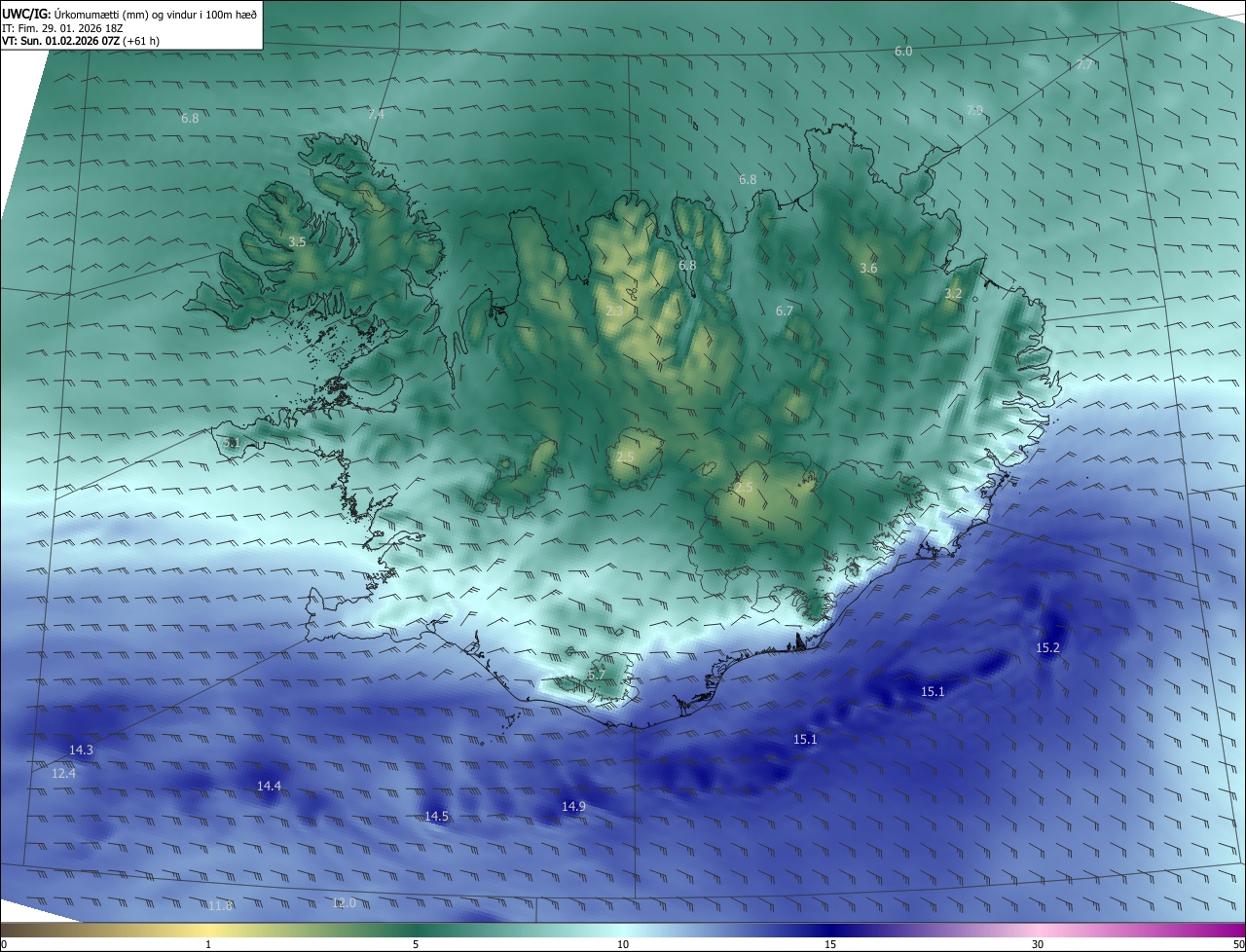Click the "50" tick on the color scale

(1238, 944)
